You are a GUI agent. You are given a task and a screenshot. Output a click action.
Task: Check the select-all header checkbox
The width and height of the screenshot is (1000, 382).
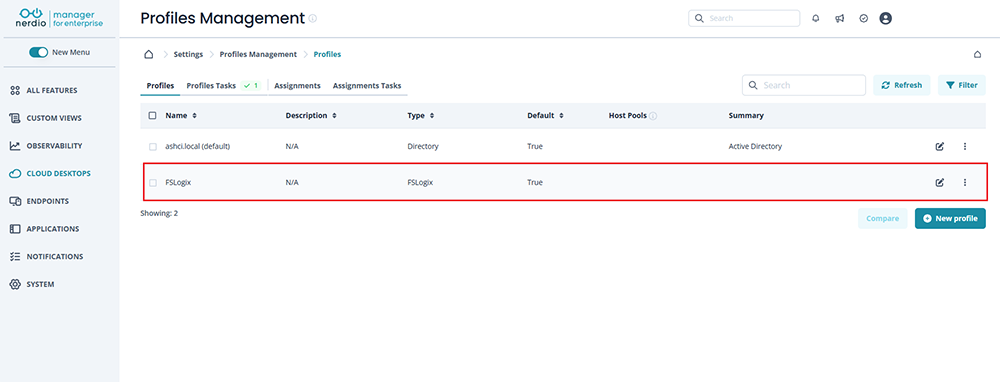152,116
